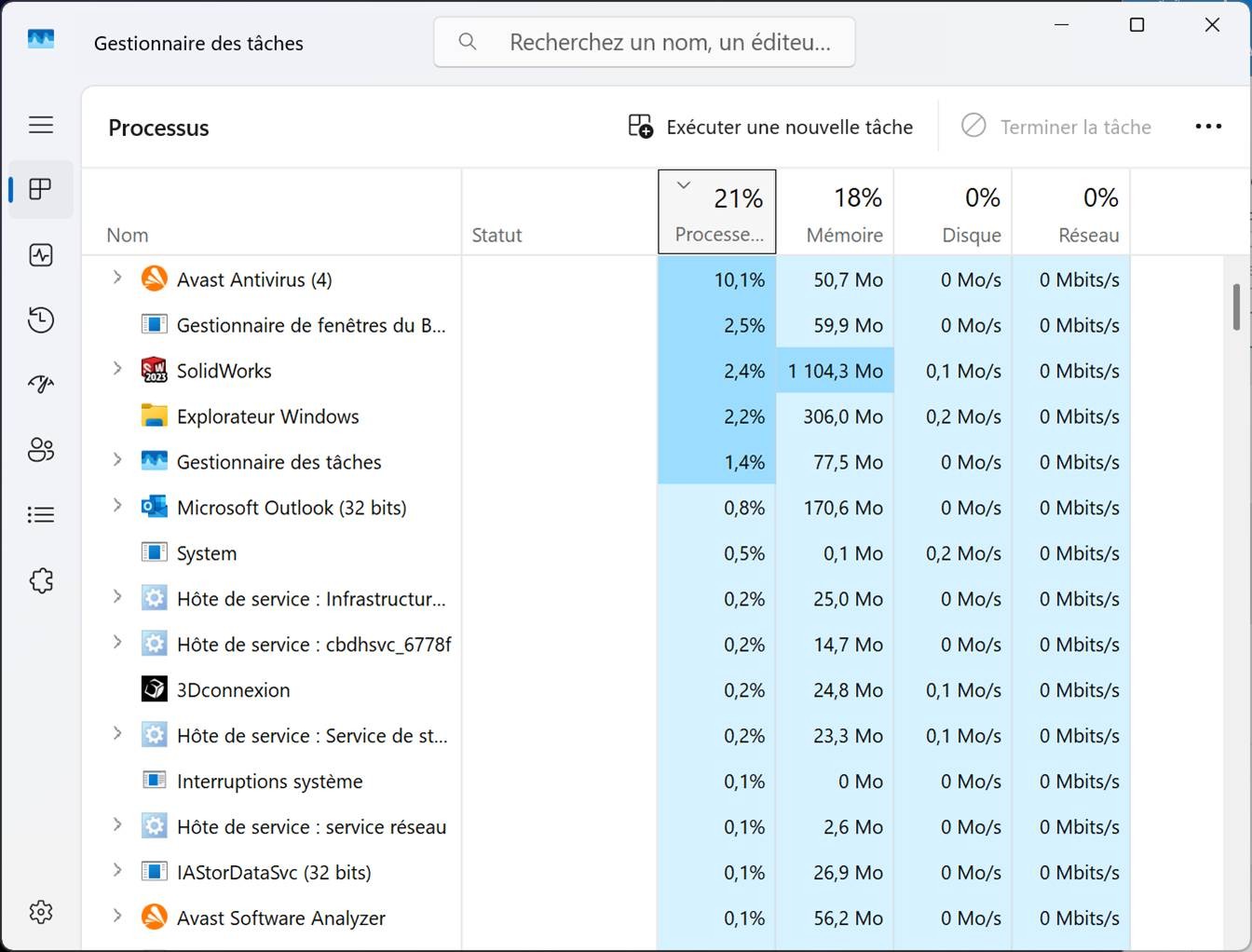The height and width of the screenshot is (952, 1252).
Task: Expand Microsoft Outlook (32 bits) process
Action: point(117,506)
